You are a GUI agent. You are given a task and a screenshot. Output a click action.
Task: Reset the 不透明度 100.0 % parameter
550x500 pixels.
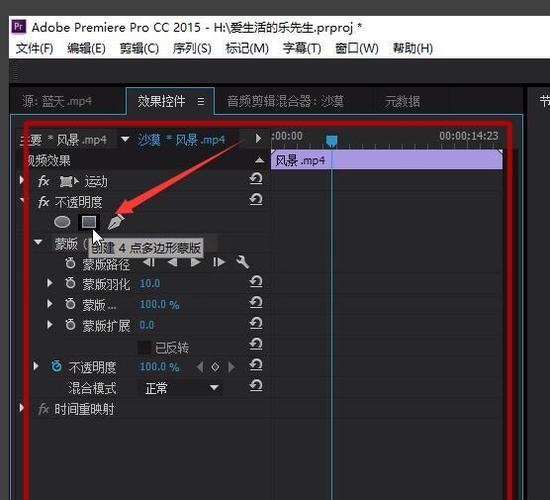tap(256, 365)
